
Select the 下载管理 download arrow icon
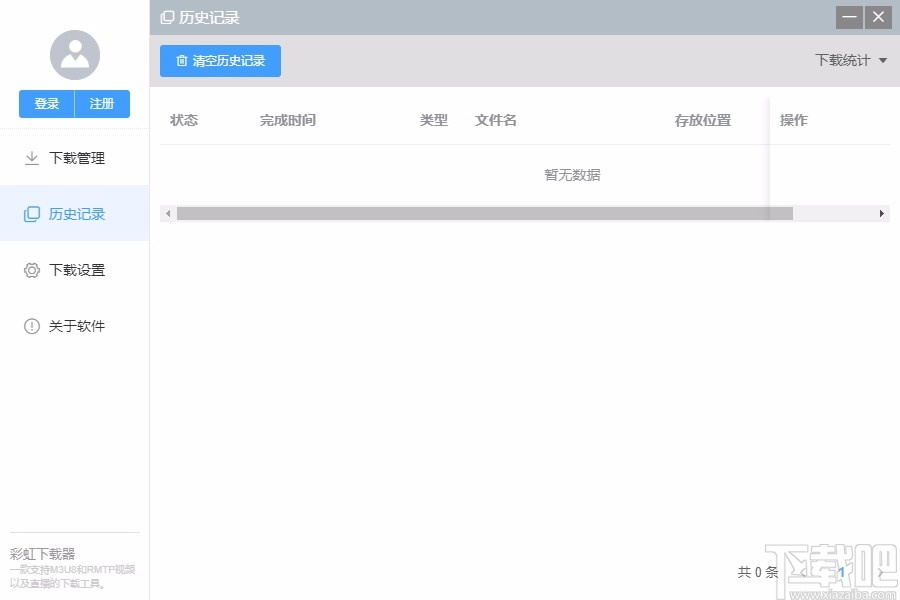click(x=30, y=157)
